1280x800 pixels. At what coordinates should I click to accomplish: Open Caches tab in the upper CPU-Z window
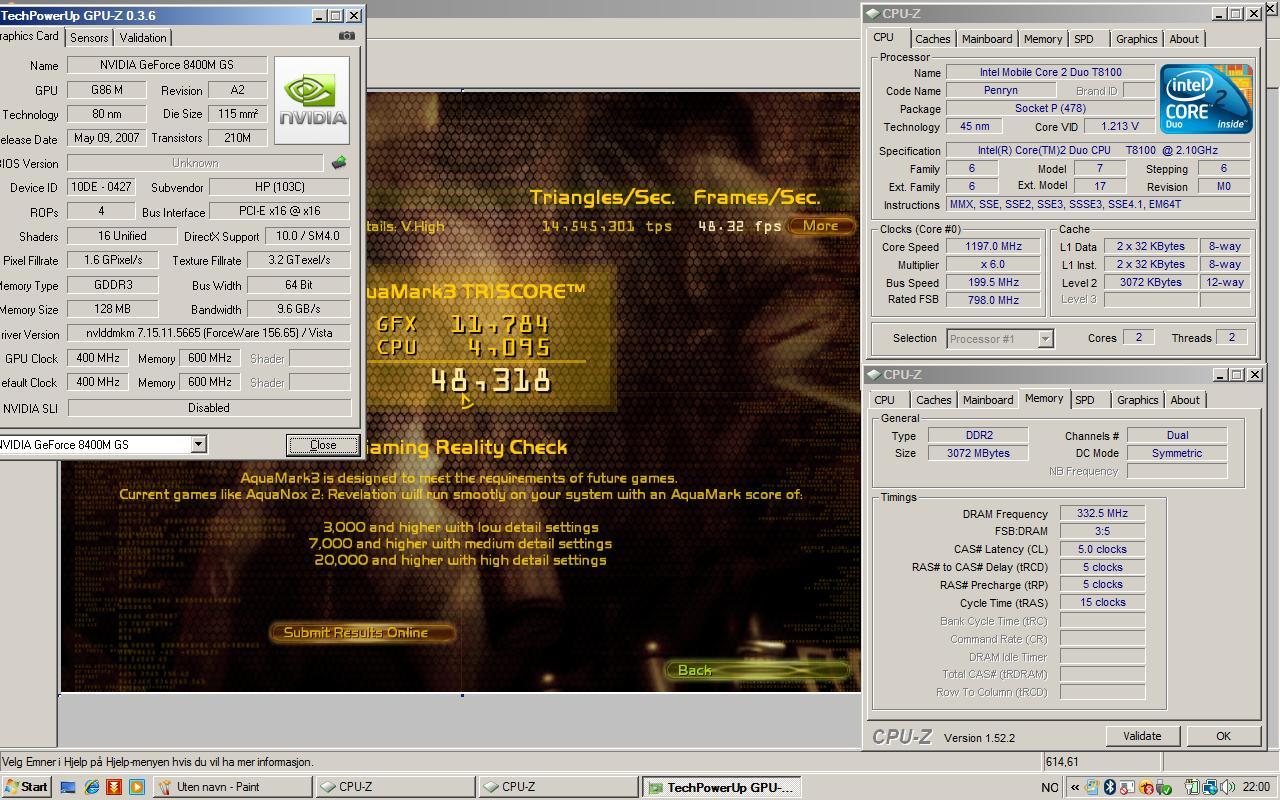point(932,39)
